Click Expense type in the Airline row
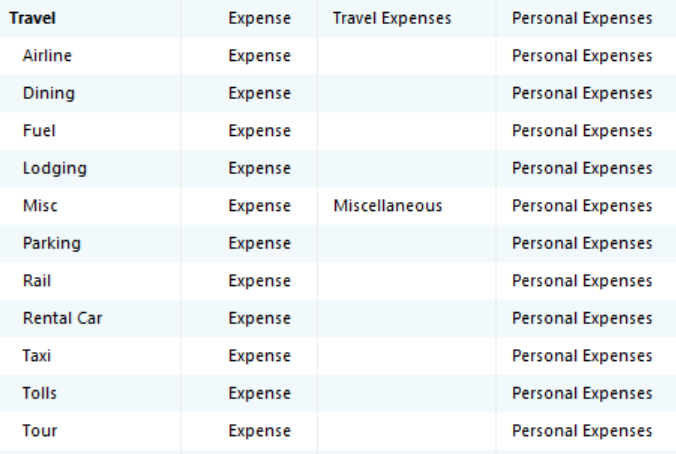 (x=260, y=56)
